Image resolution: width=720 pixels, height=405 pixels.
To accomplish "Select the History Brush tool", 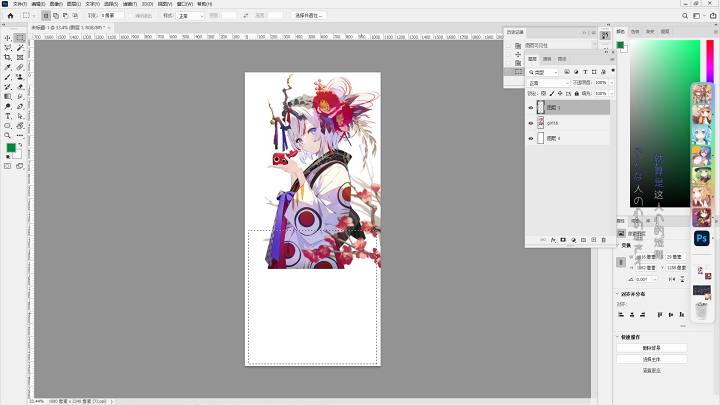I will [x=8, y=87].
